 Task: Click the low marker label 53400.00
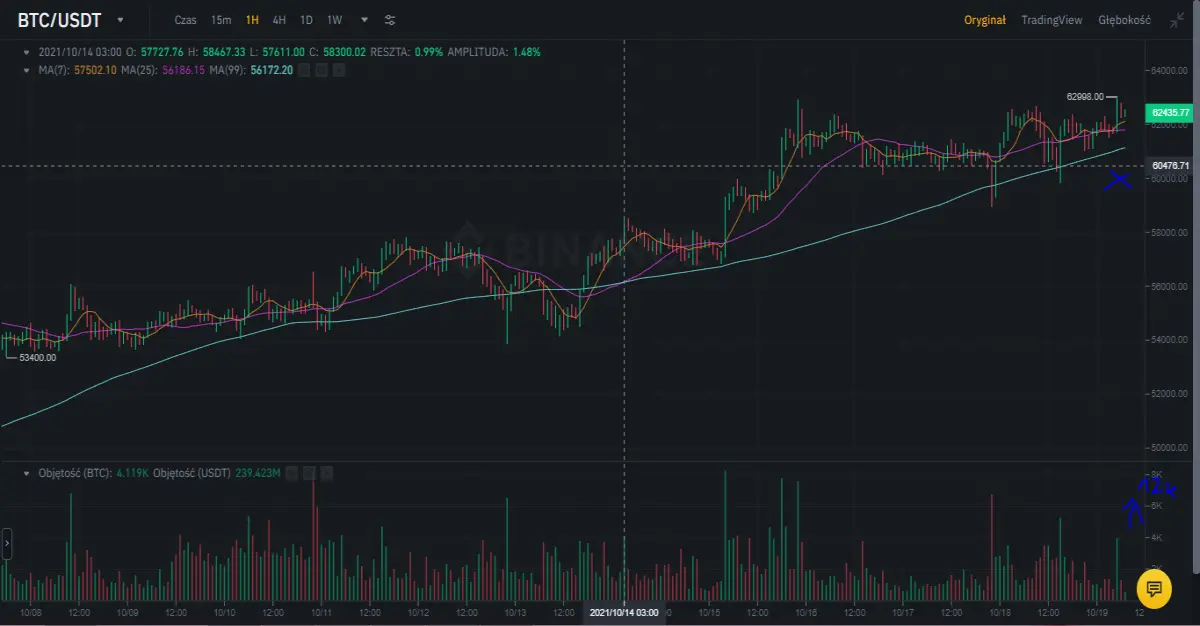[37, 357]
